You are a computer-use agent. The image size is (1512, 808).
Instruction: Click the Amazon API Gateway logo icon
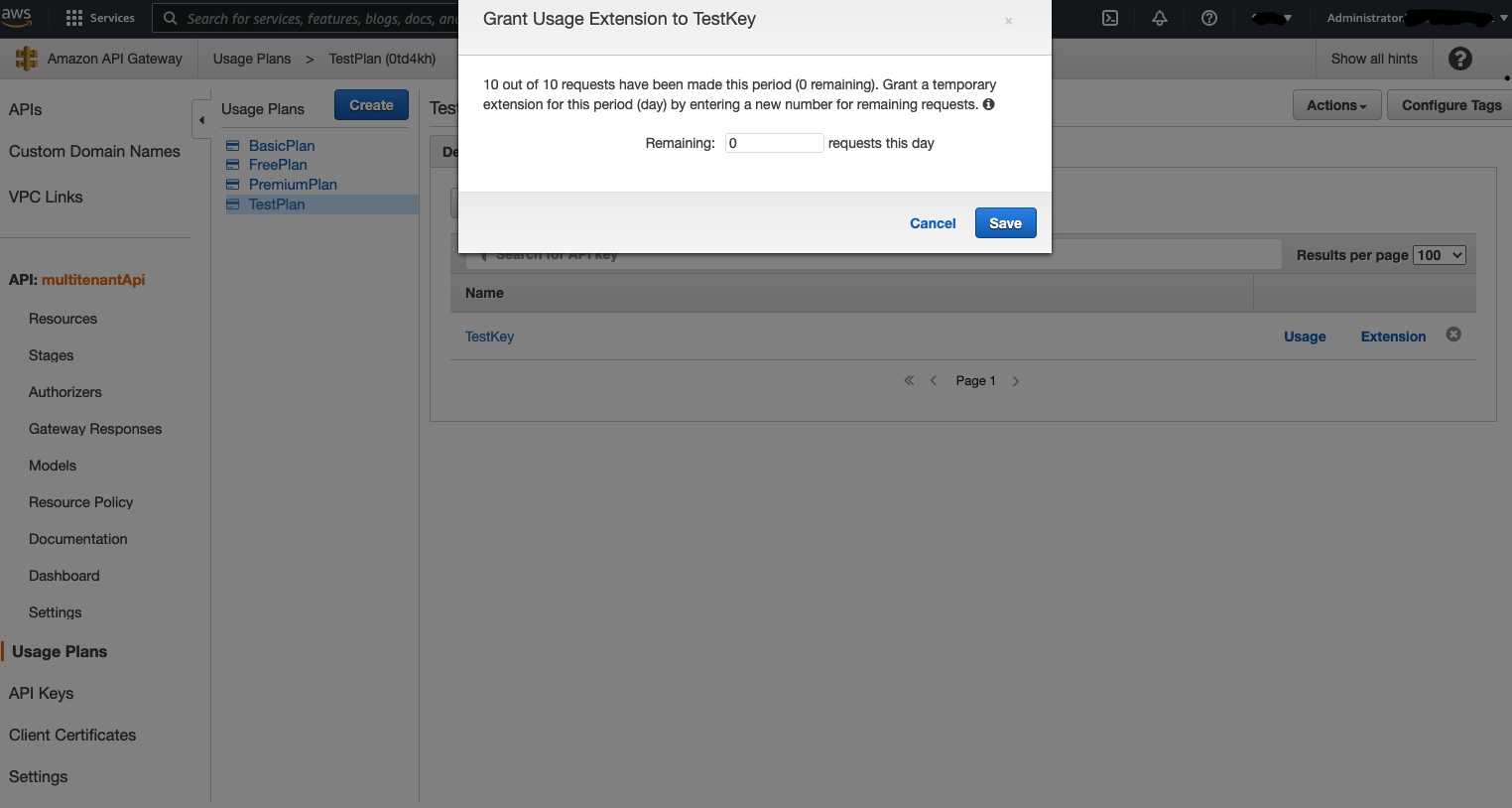click(x=27, y=59)
